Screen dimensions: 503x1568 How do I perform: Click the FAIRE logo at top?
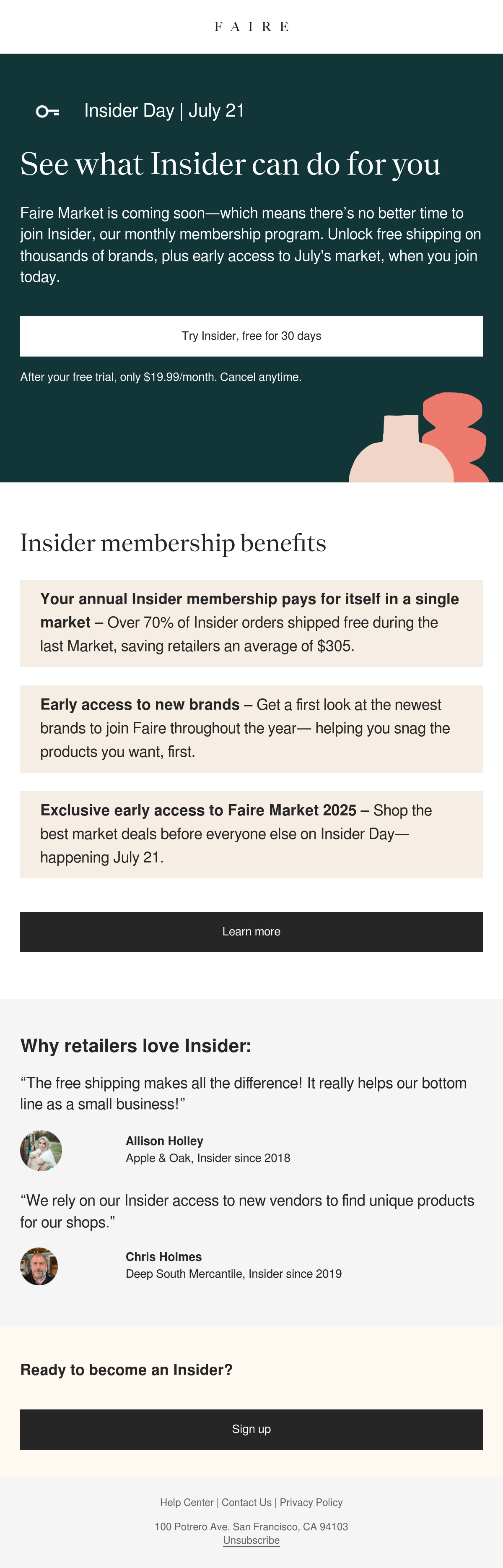pyautogui.click(x=251, y=27)
